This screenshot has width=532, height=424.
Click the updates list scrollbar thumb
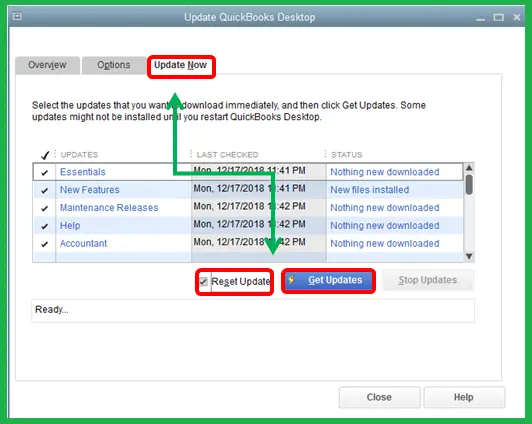tap(469, 185)
